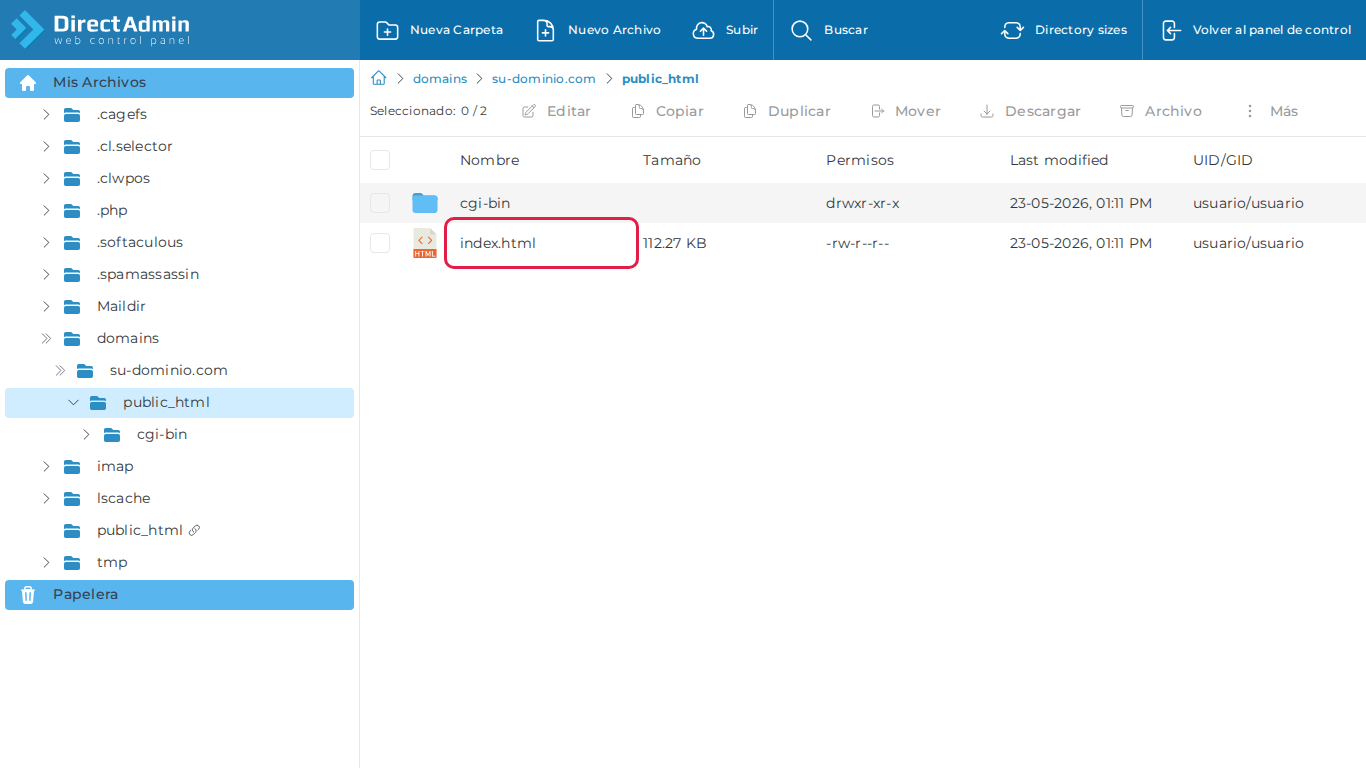Collapse the public_html tree node
Image resolution: width=1366 pixels, height=768 pixels.
pyautogui.click(x=73, y=402)
